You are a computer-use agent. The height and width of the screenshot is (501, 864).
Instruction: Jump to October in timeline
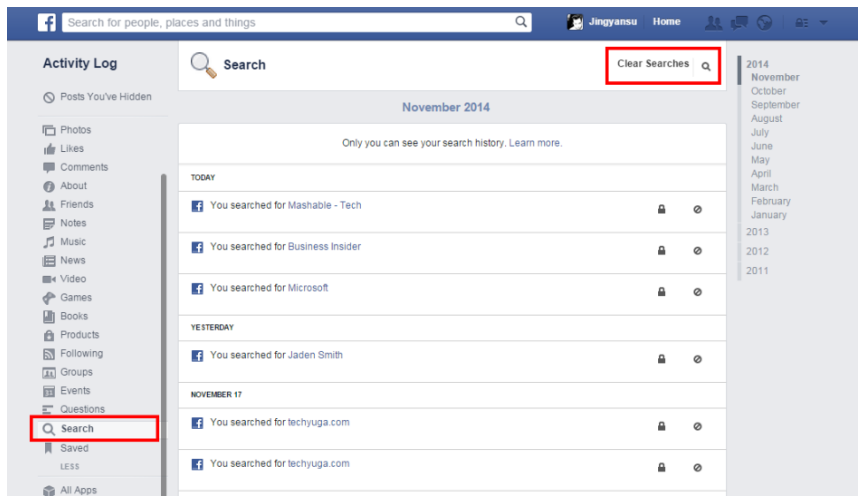(768, 91)
